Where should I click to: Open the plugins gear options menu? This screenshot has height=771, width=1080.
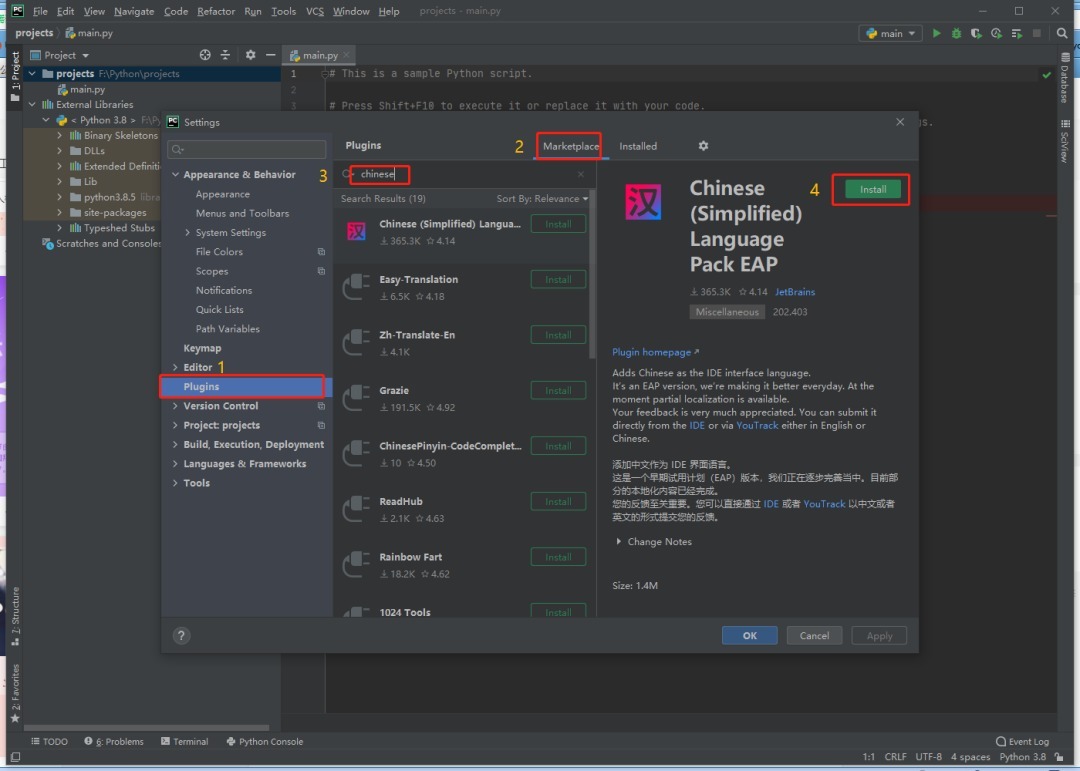click(x=703, y=146)
